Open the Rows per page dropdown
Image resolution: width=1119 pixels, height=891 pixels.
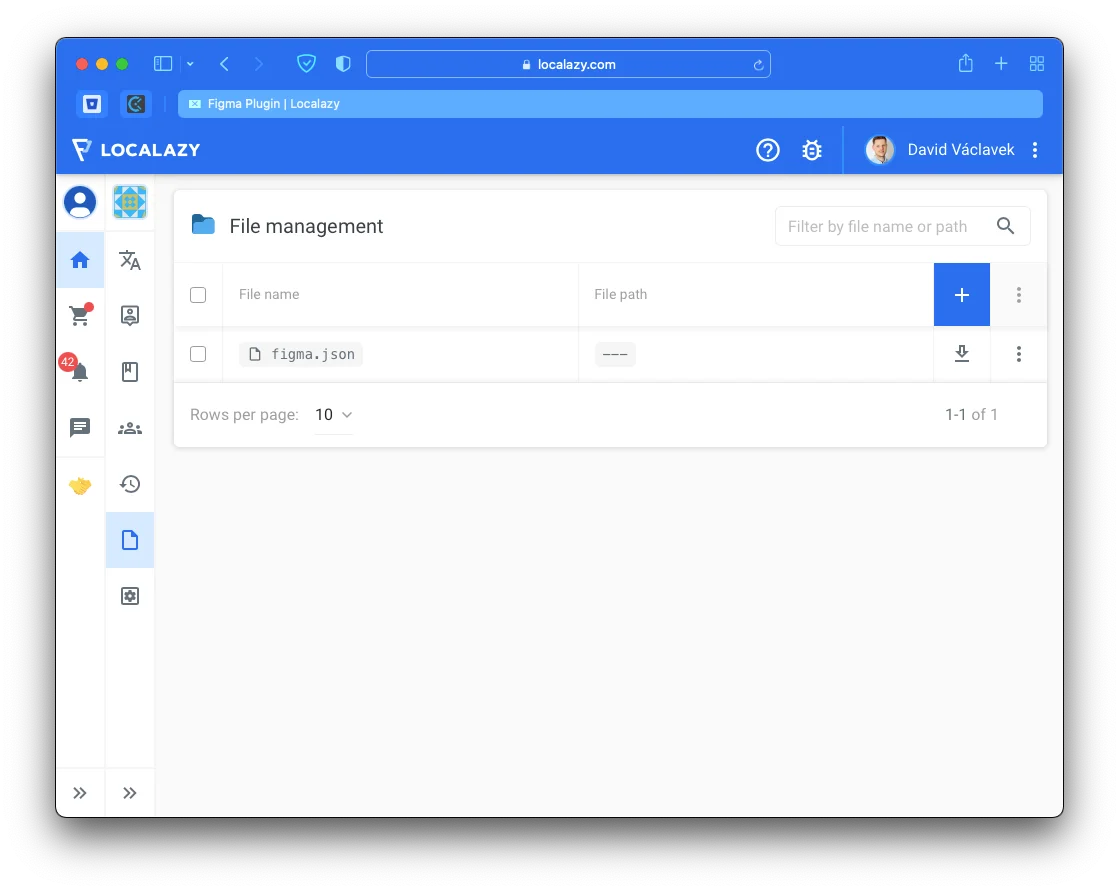pyautogui.click(x=331, y=414)
